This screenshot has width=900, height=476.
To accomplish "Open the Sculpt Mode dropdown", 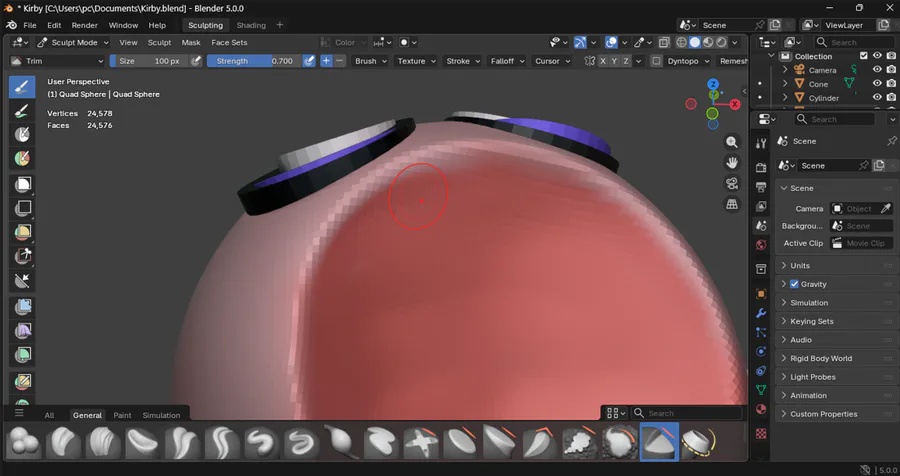I will [73, 42].
